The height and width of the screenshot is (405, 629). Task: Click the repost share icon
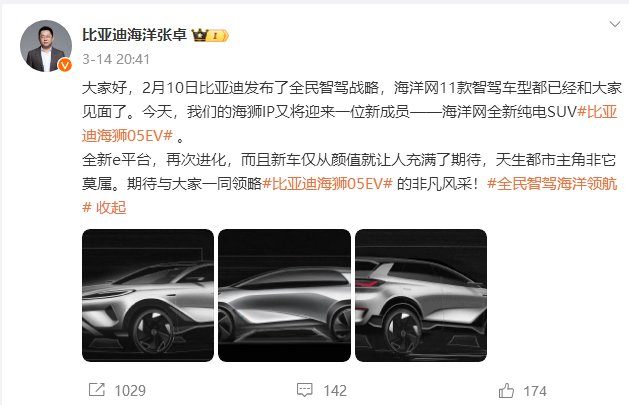click(x=97, y=390)
